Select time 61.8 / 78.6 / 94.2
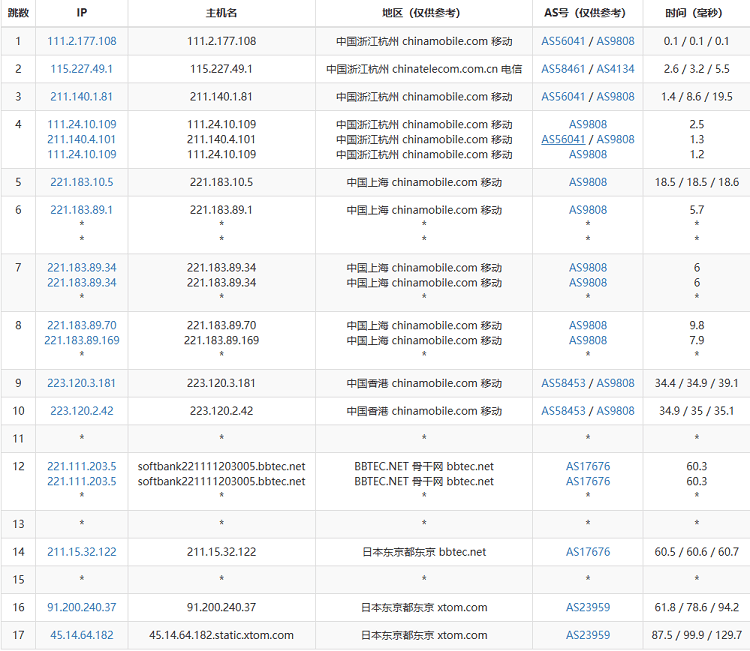This screenshot has height=651, width=750. [696, 607]
